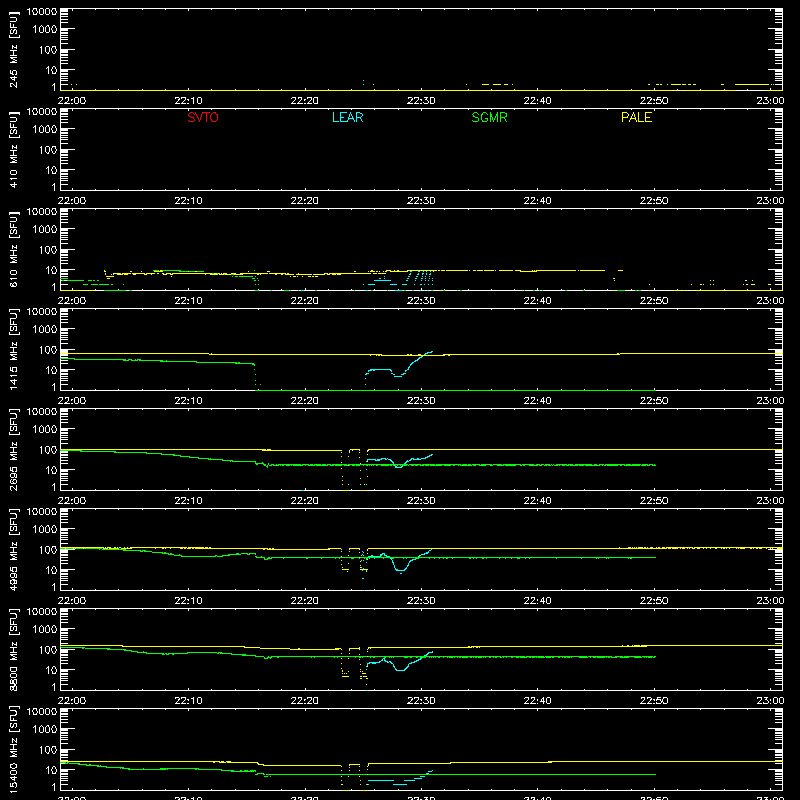
Task: Click 22:50 tick label under 8800 MHz panel
Action: pyautogui.click(x=654, y=701)
